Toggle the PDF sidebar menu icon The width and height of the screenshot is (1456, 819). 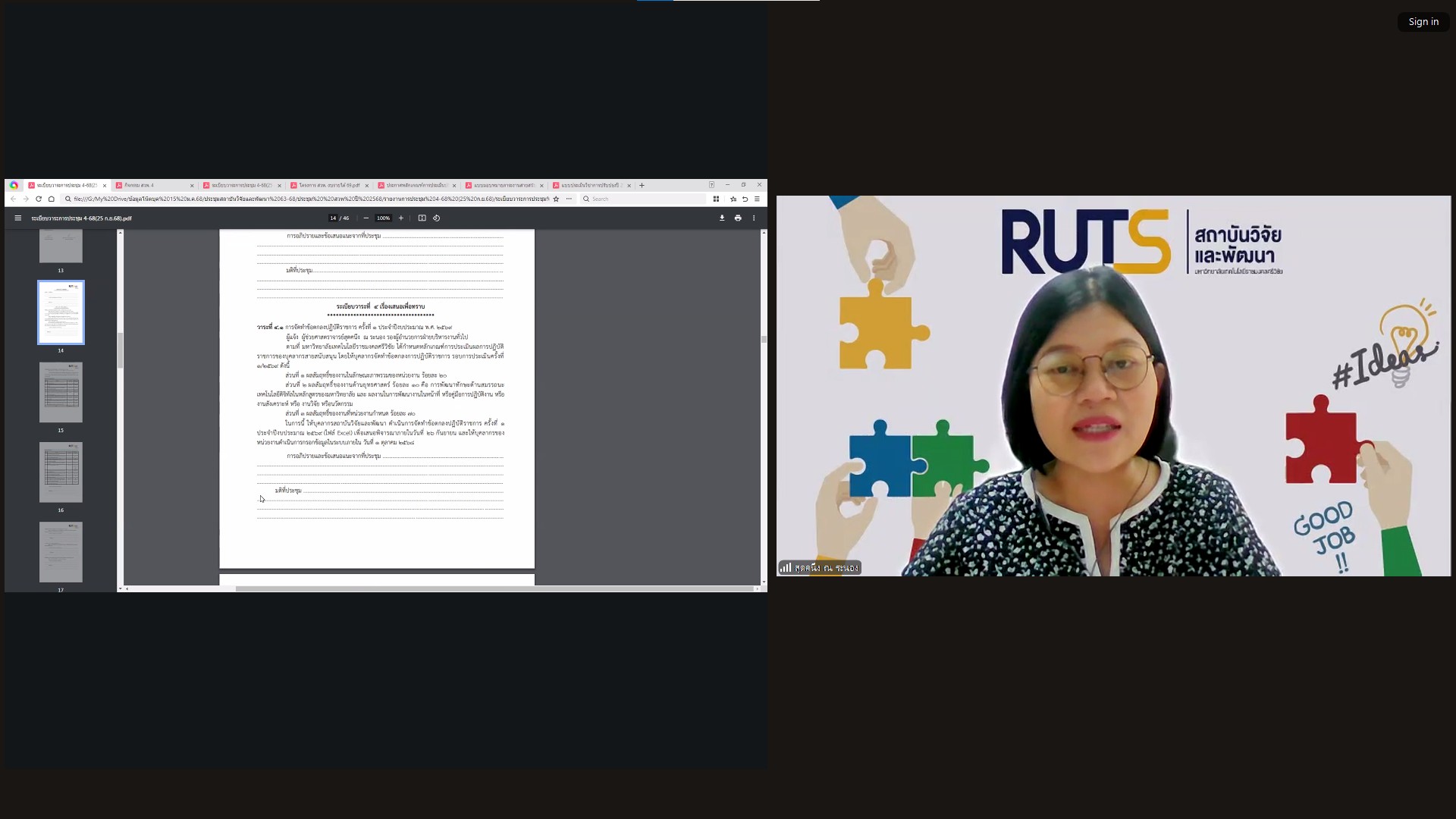pyautogui.click(x=17, y=218)
